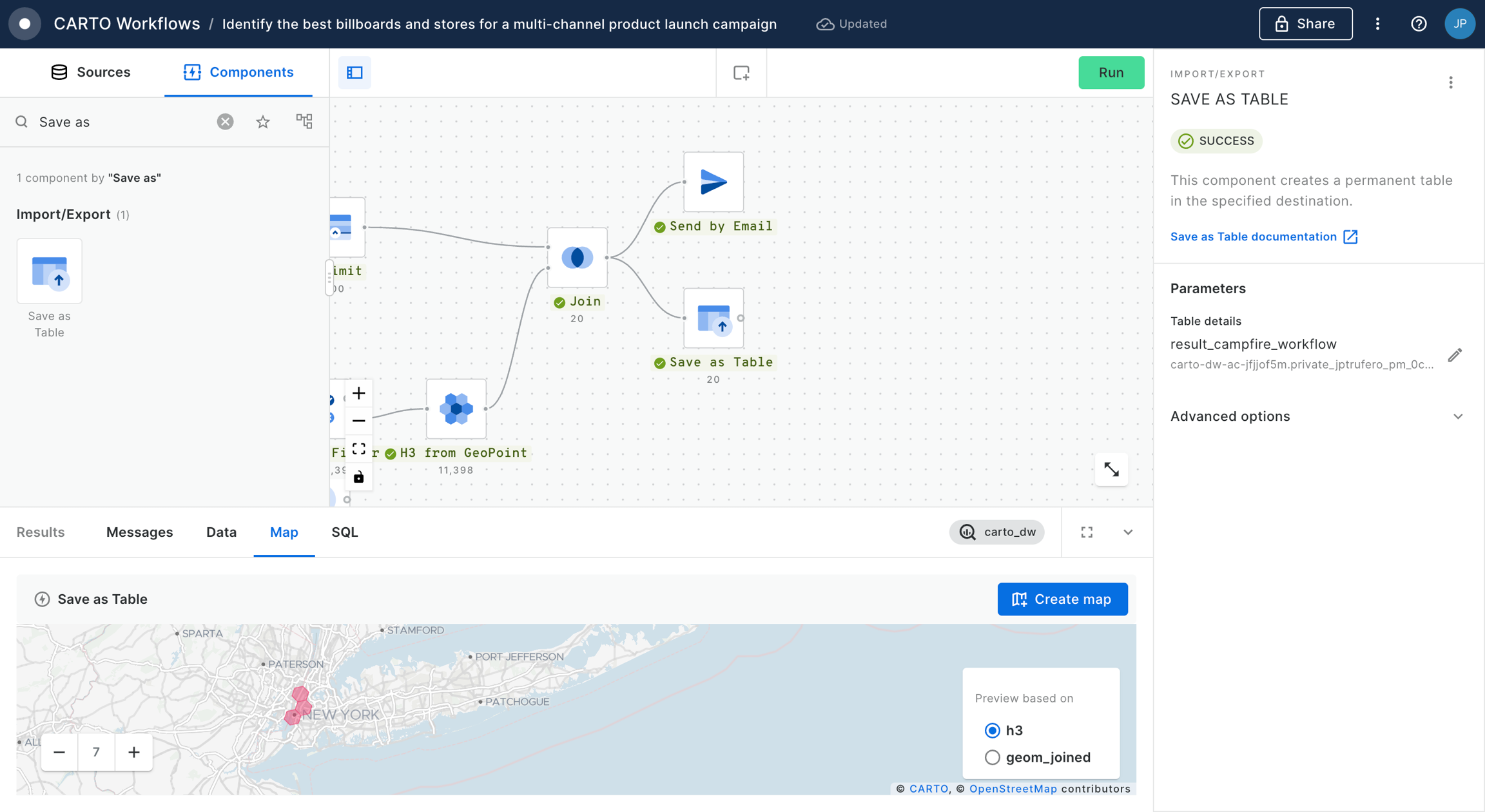Click the H3 from GeoPoint node
The image size is (1485, 812).
click(456, 409)
